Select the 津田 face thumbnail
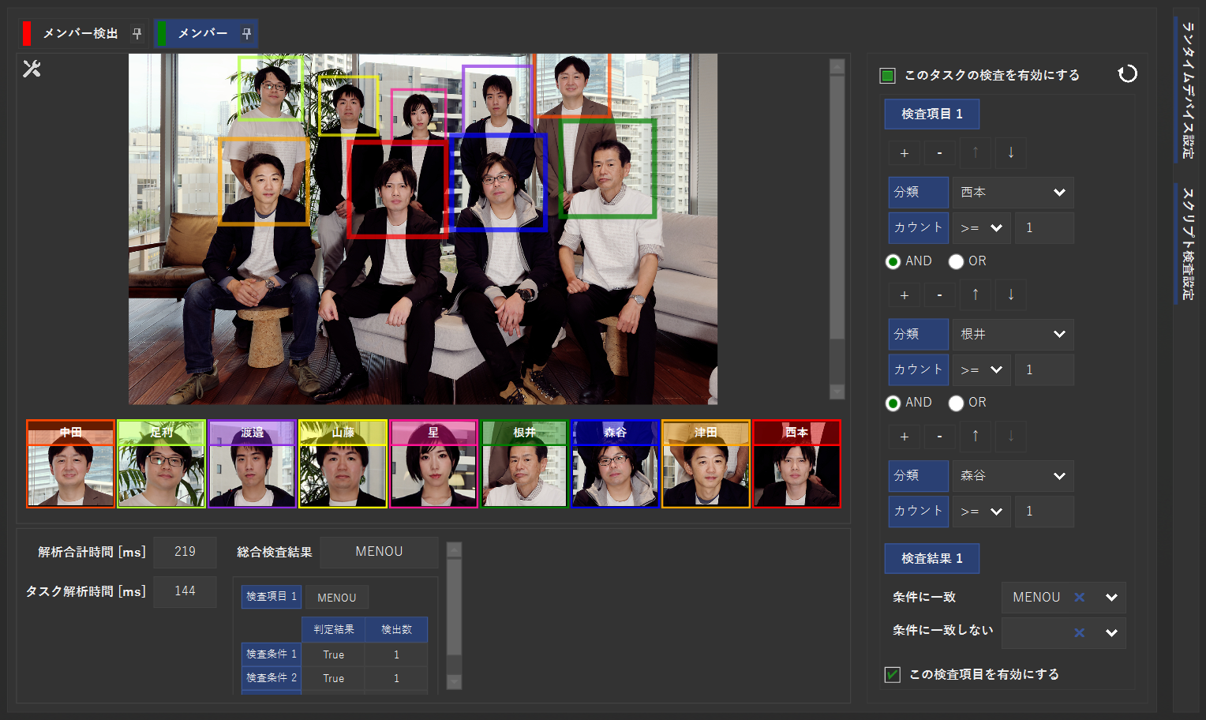Screen dimensions: 1206x720 point(706,464)
